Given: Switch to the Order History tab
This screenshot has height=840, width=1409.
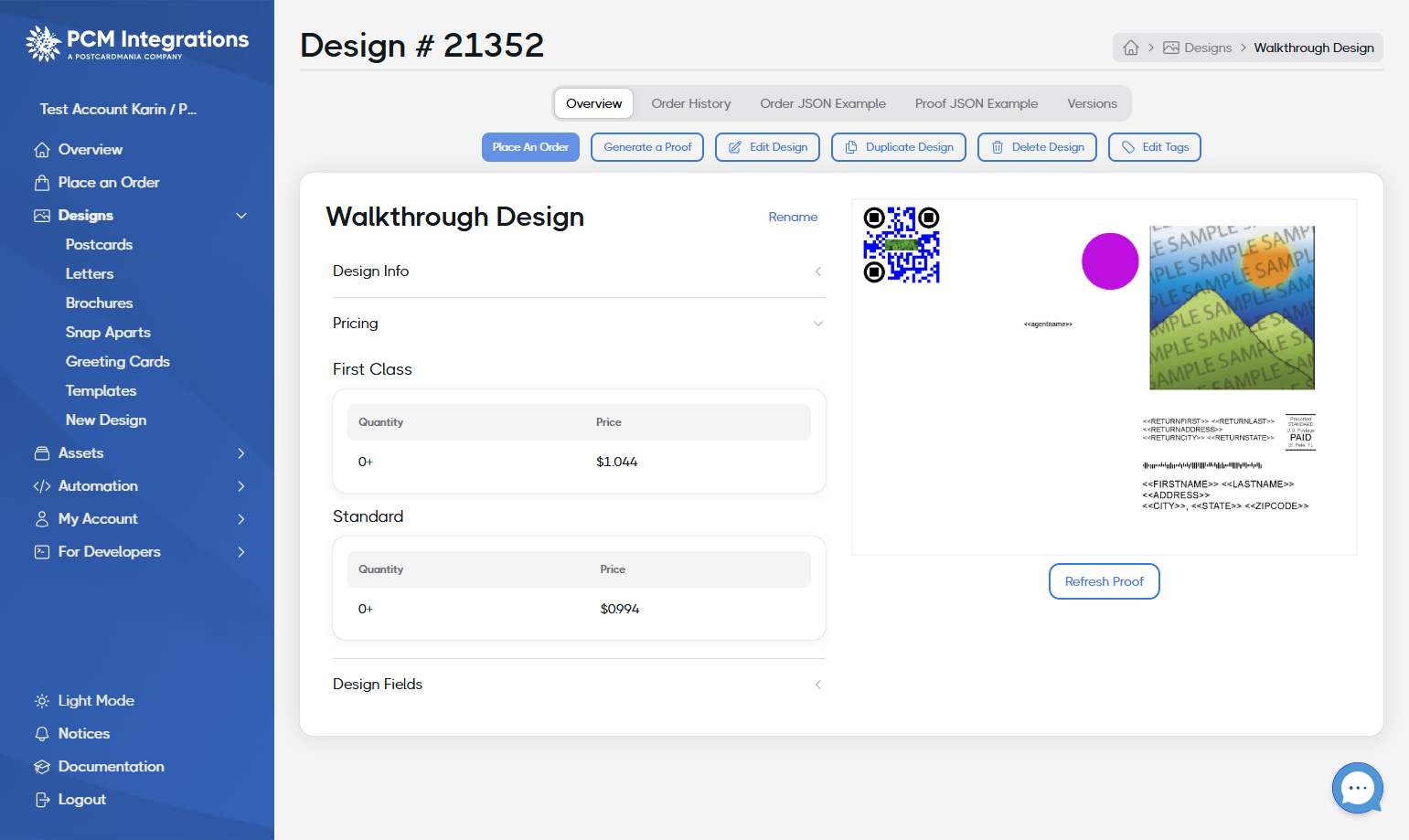Looking at the screenshot, I should [691, 103].
